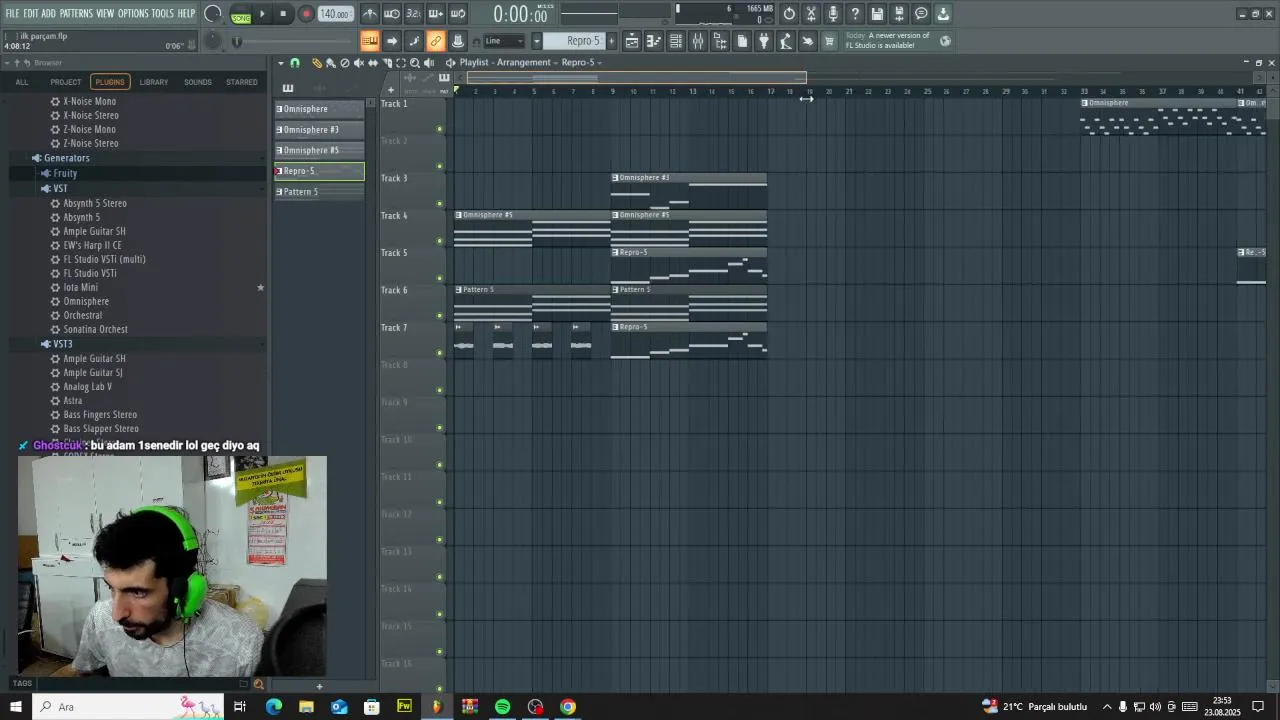The image size is (1280, 720).
Task: Select Pattern 5 in pattern picker
Action: pos(320,192)
